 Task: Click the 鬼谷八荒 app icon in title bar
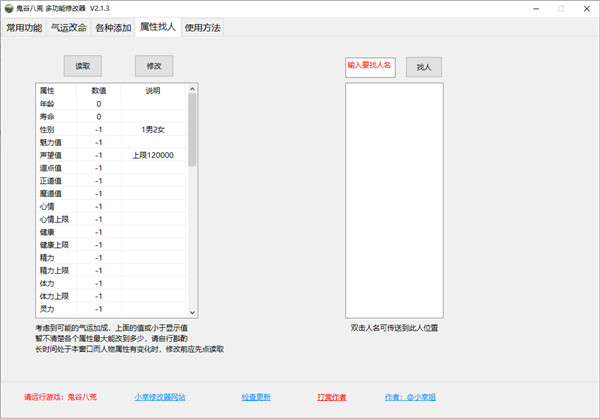coord(9,8)
